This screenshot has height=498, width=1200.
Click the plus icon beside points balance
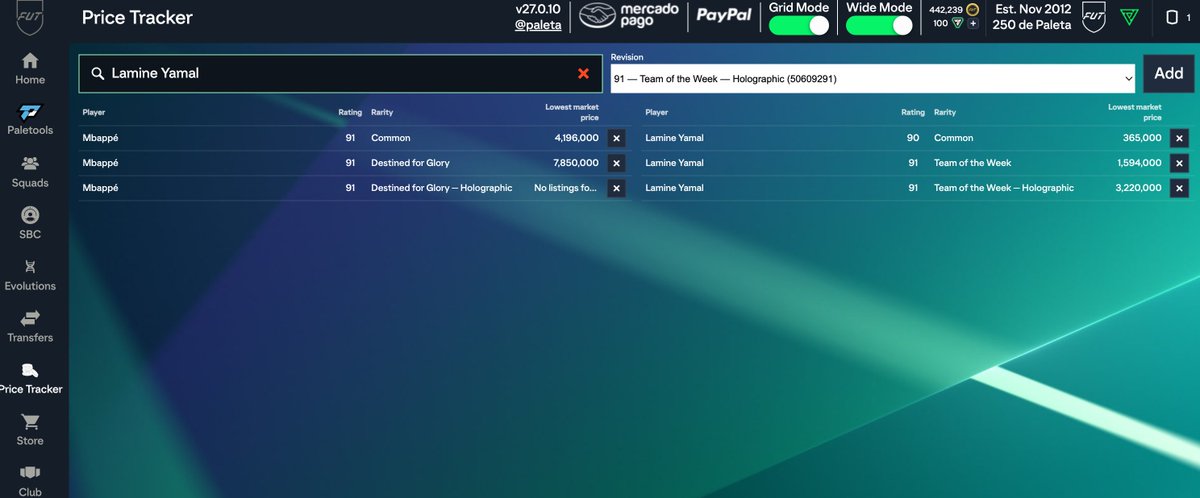pos(972,23)
